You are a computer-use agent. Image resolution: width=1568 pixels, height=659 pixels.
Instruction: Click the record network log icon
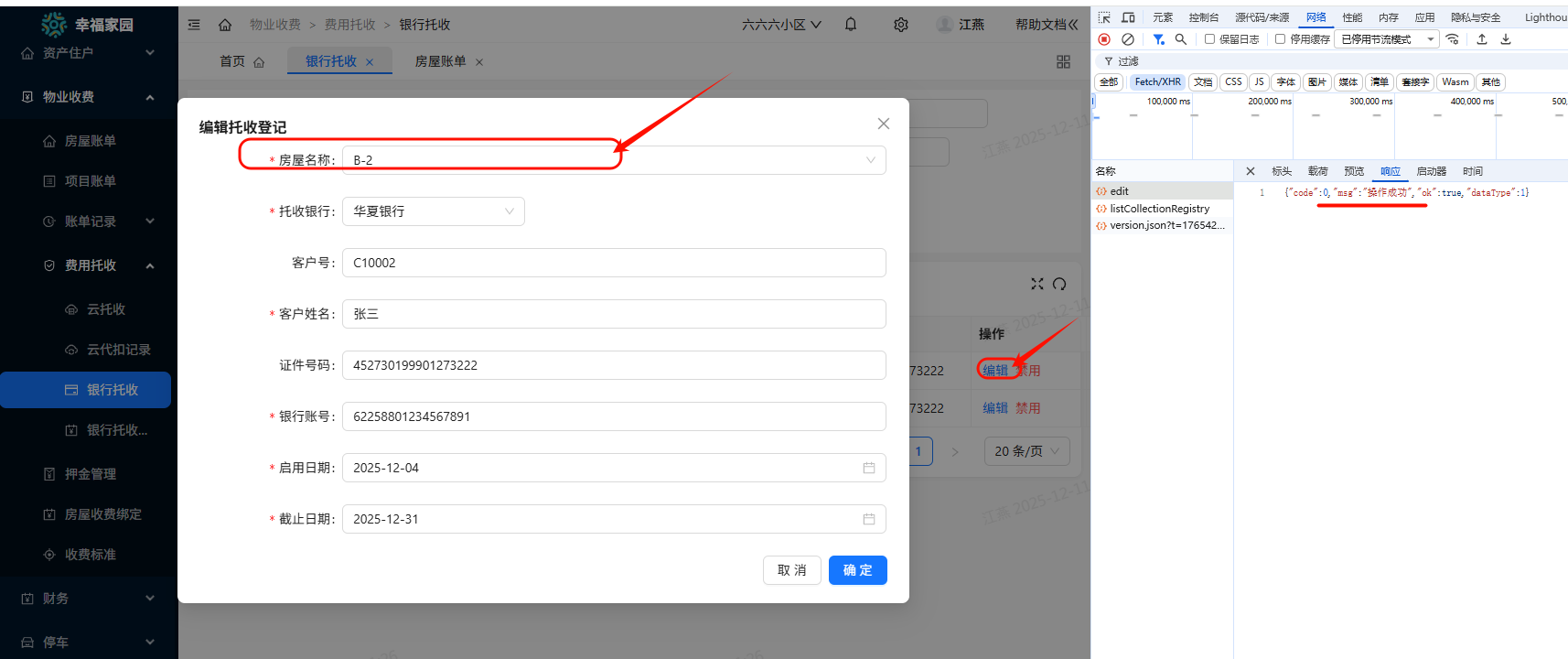[1104, 39]
